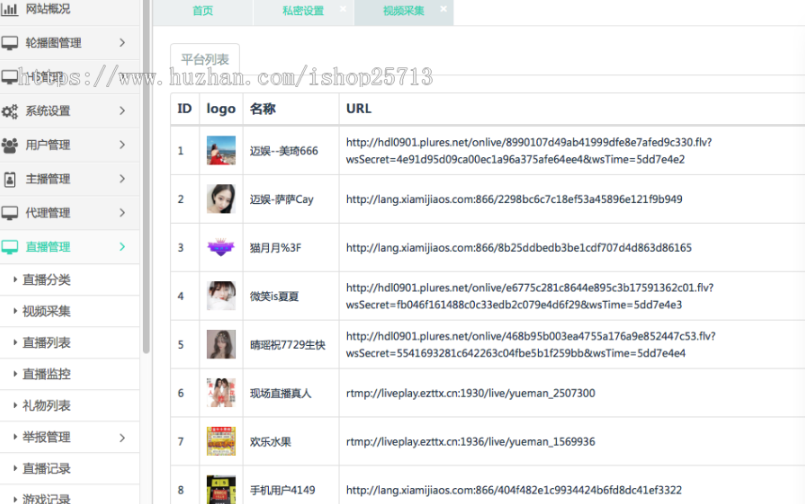The image size is (805, 504).
Task: Click the 轮播图管理 monitor icon
Action: point(9,43)
